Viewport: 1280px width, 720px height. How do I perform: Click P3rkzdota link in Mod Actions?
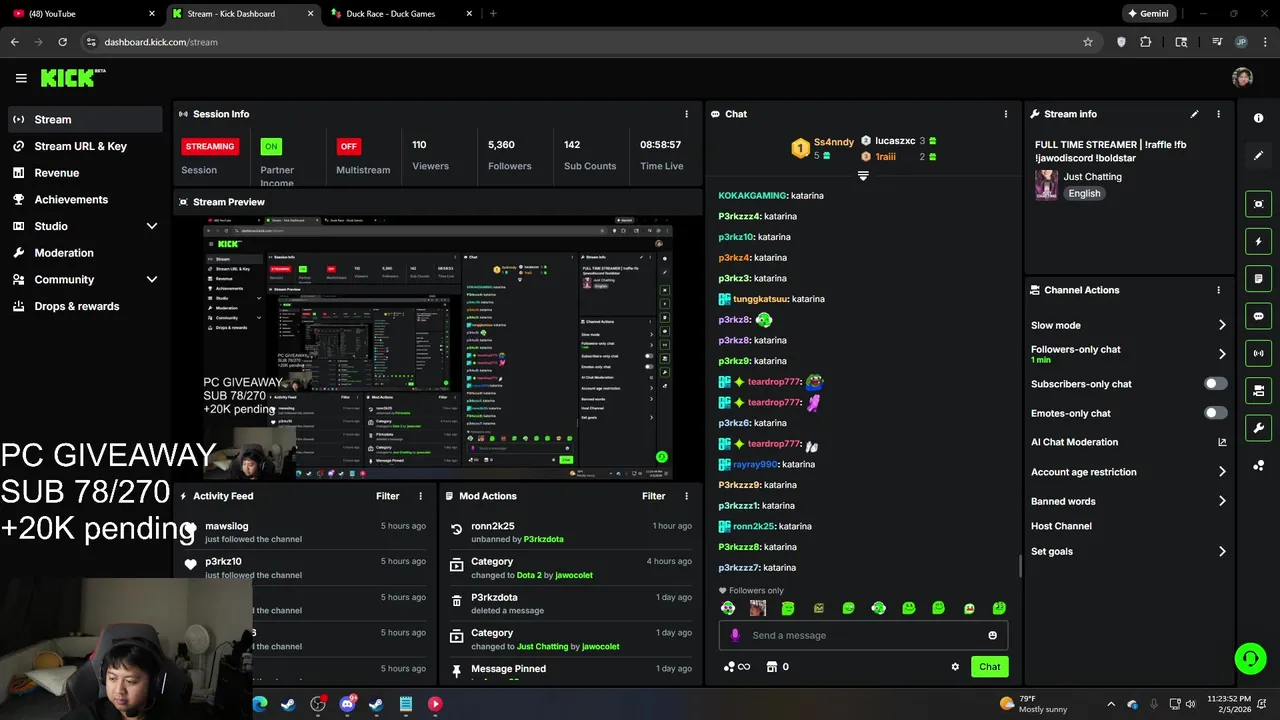tap(544, 539)
